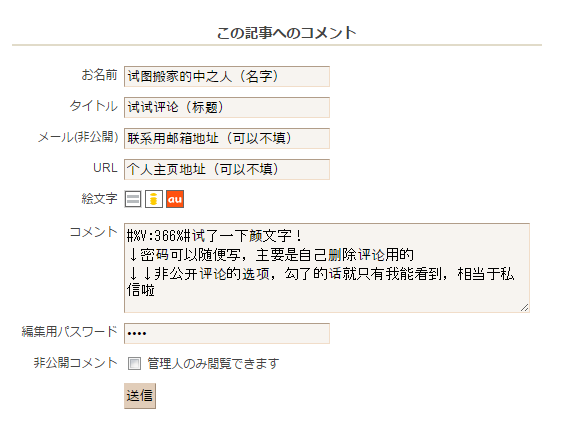This screenshot has width=577, height=426.
Task: Place the cursor in the コメント textarea
Action: [327, 268]
